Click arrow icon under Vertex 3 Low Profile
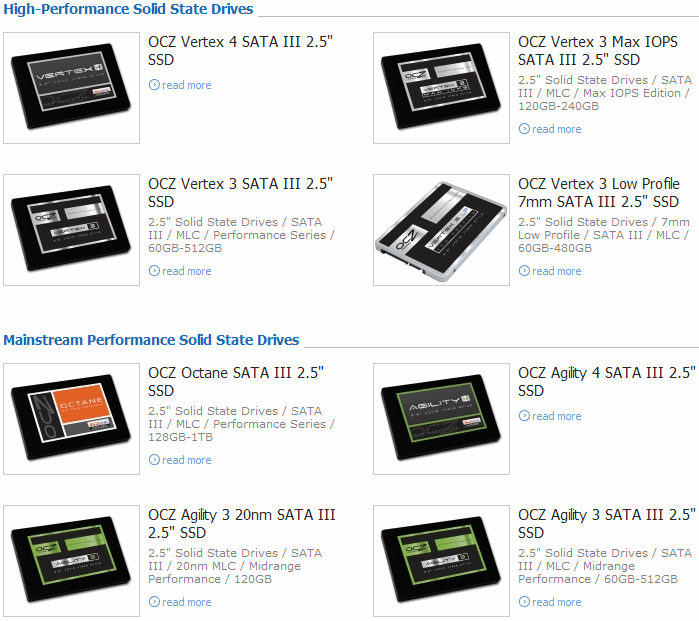This screenshot has height=621, width=699. pyautogui.click(x=524, y=271)
